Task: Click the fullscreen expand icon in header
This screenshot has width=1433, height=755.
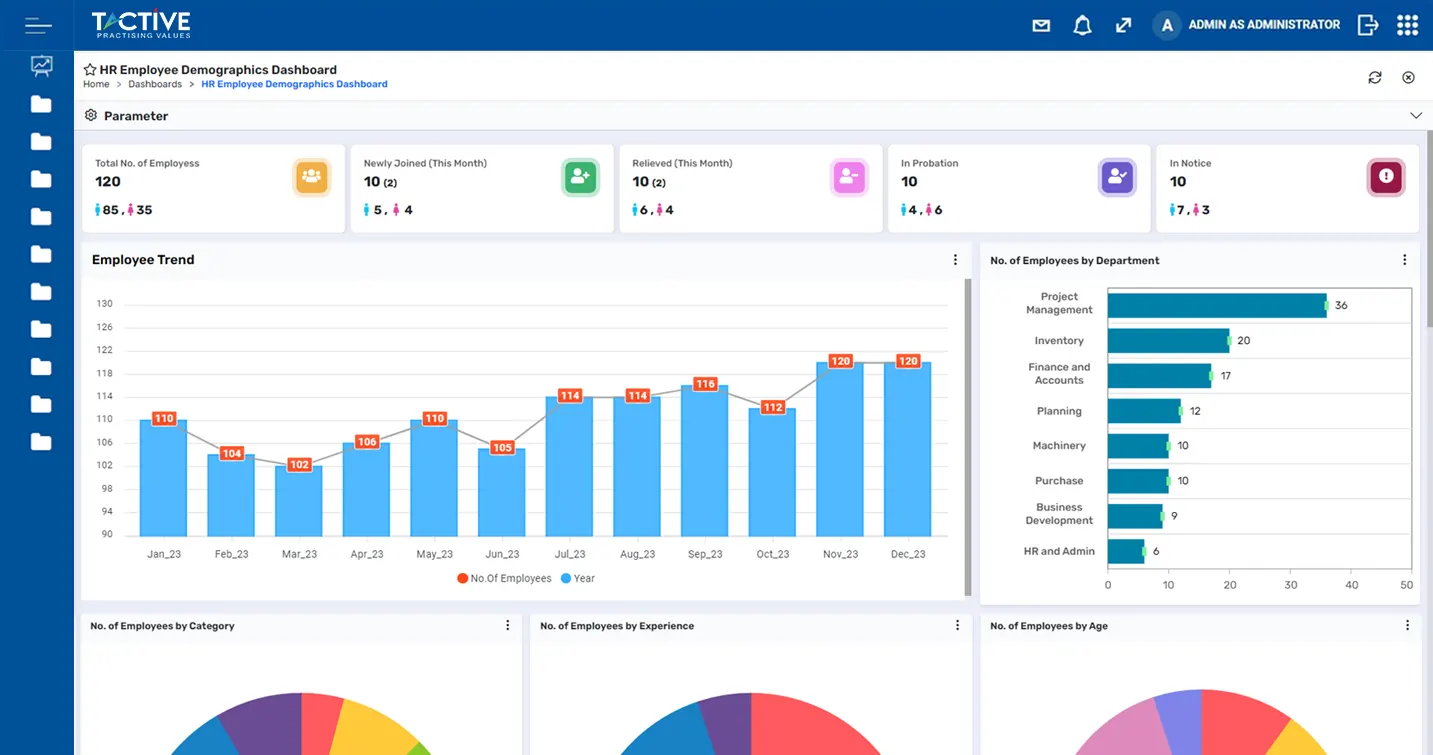Action: point(1124,24)
